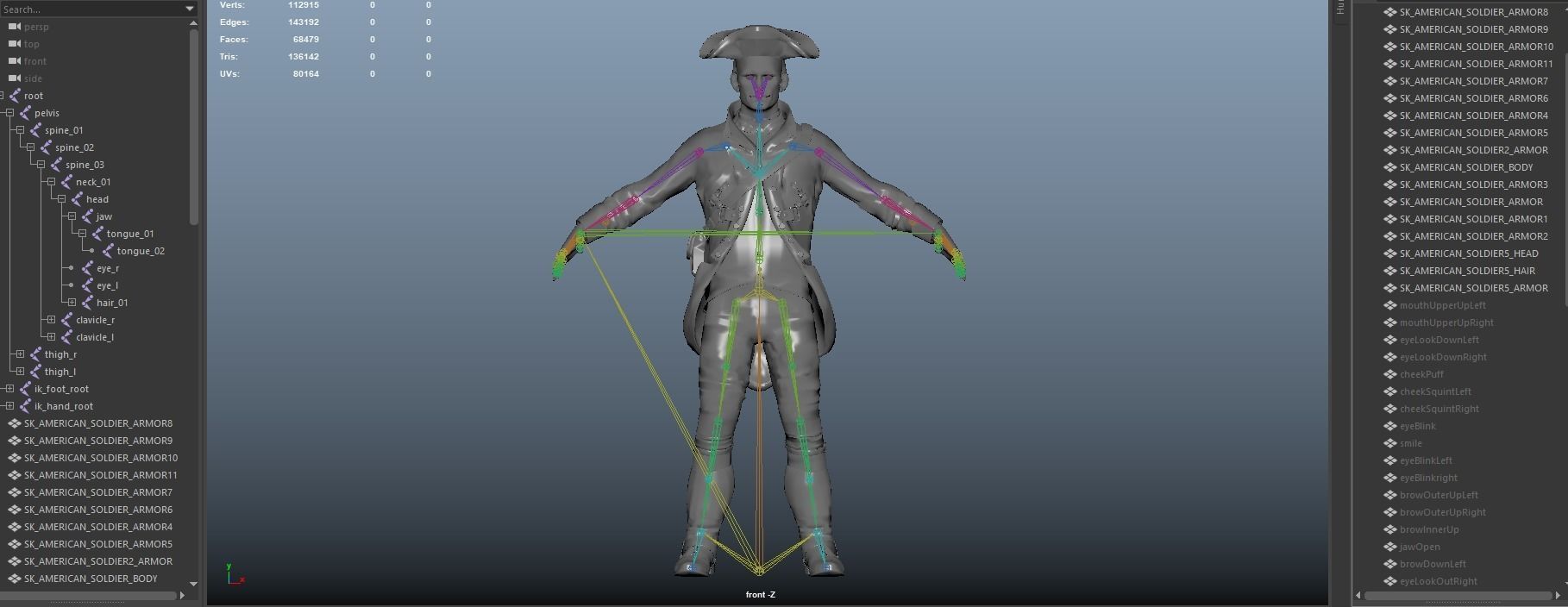
Task: Click the right panel horizontal scrollbar
Action: tap(1459, 595)
